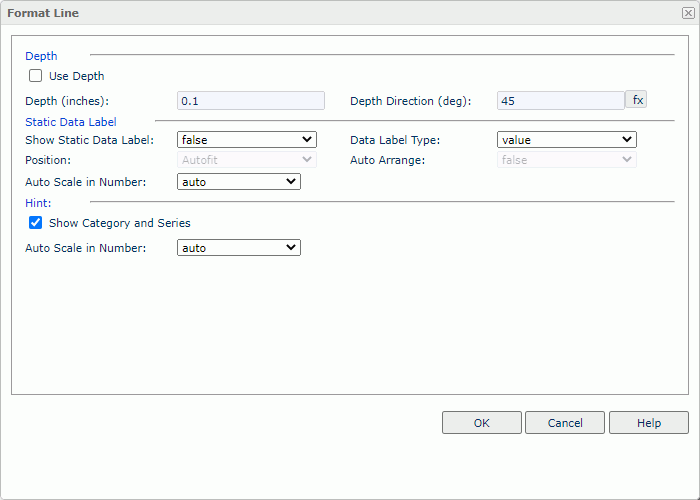Cancel the Format Line changes

pyautogui.click(x=565, y=423)
